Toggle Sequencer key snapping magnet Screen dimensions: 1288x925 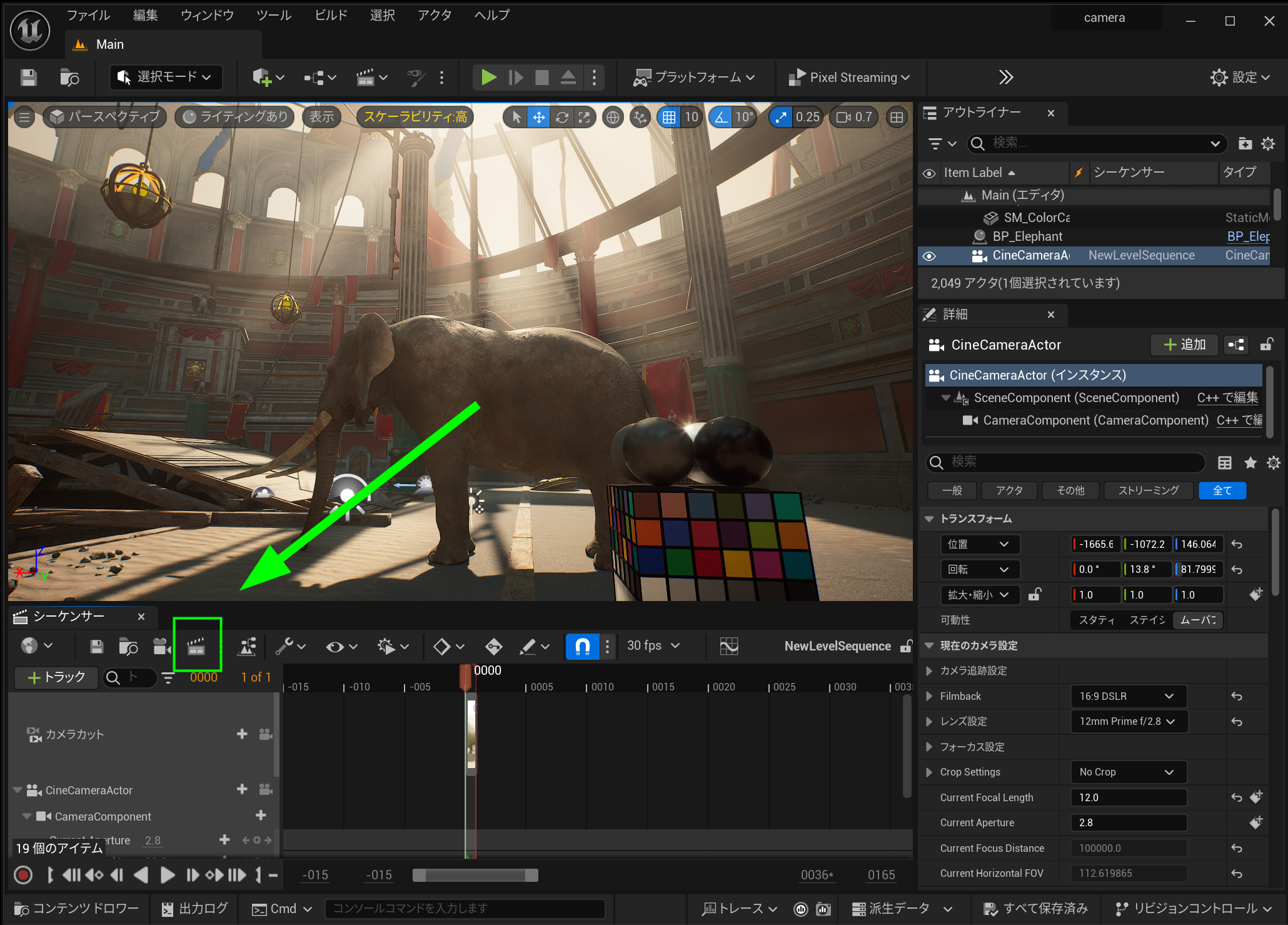click(582, 646)
